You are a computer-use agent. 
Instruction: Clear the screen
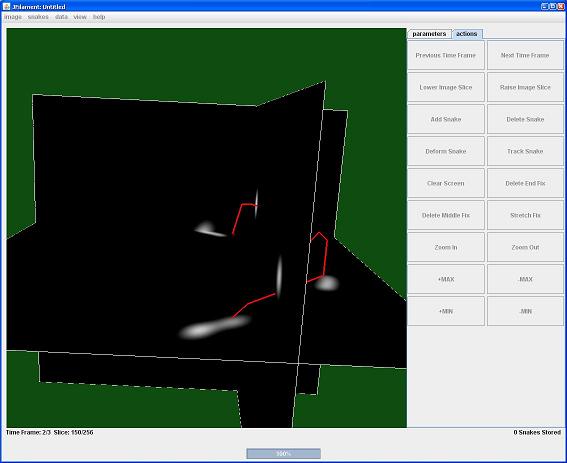point(446,183)
